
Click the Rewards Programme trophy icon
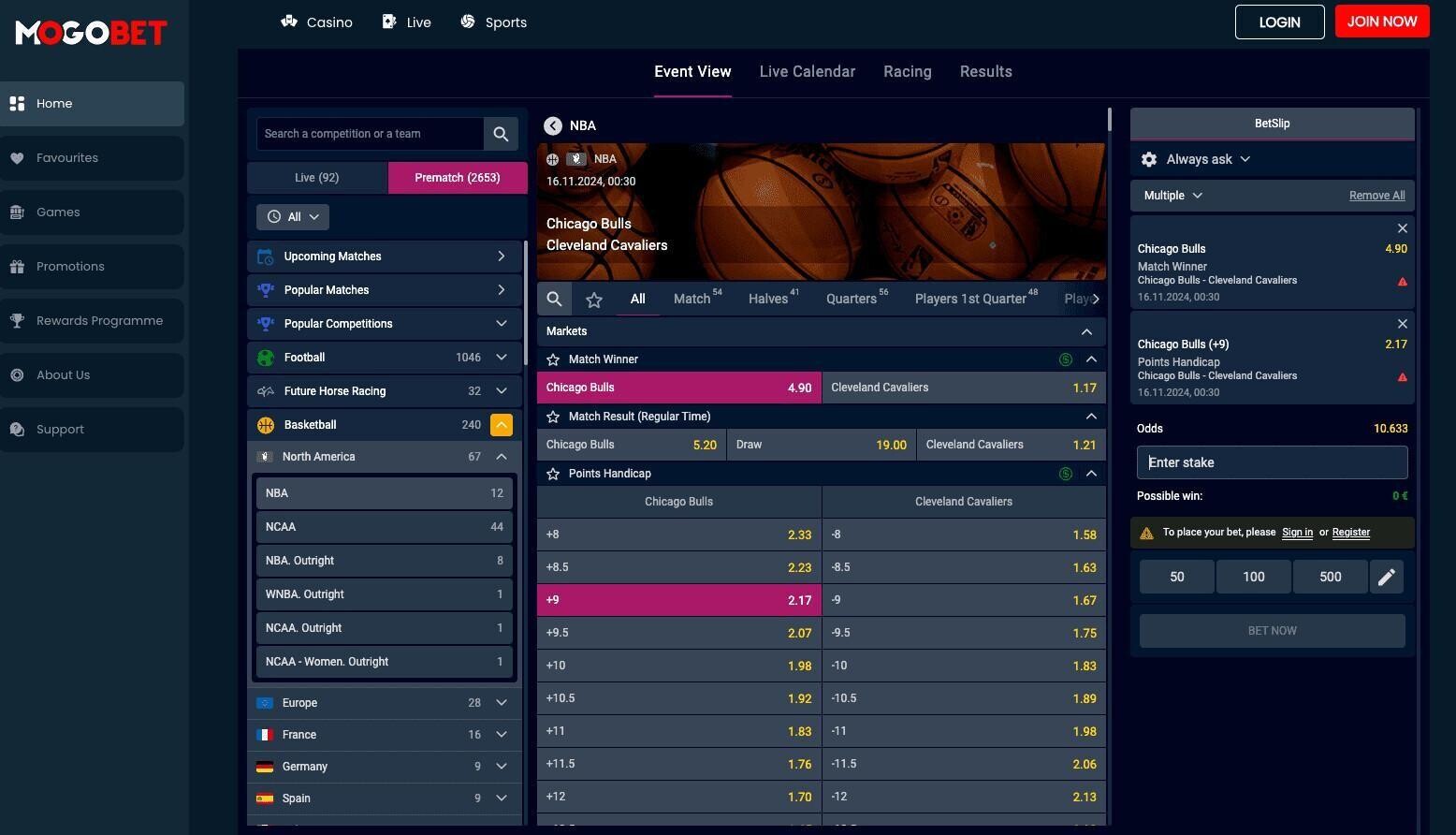17,321
